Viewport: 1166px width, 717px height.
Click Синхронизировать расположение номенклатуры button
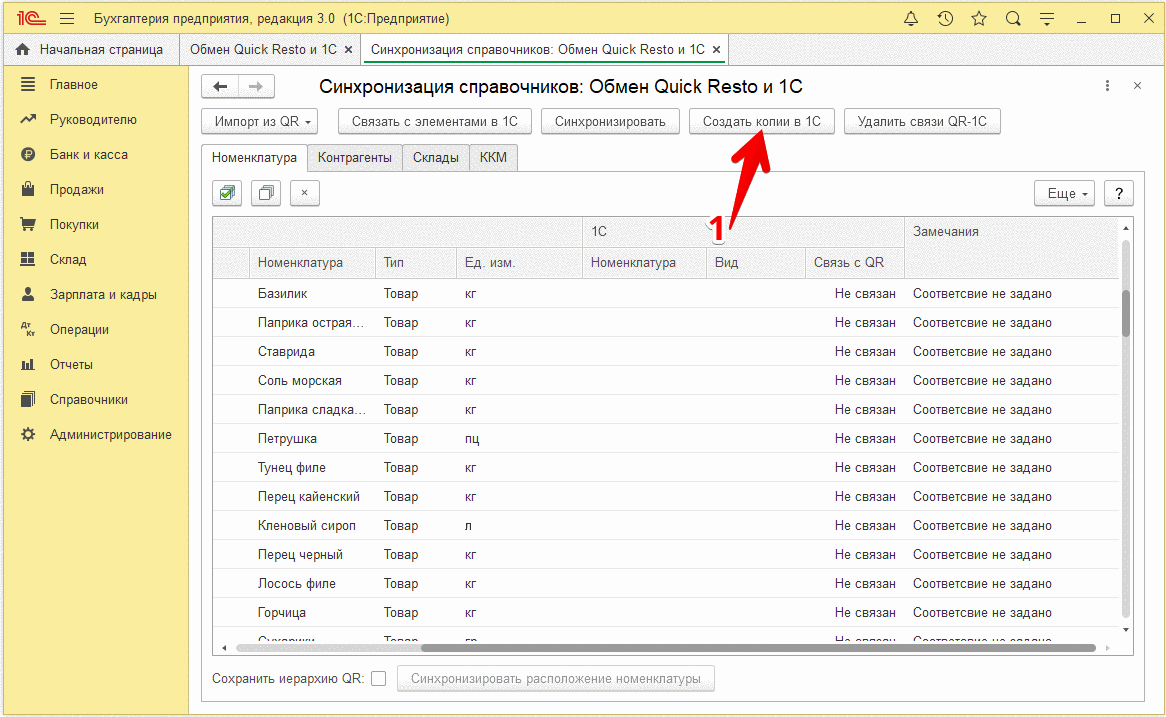click(x=555, y=678)
